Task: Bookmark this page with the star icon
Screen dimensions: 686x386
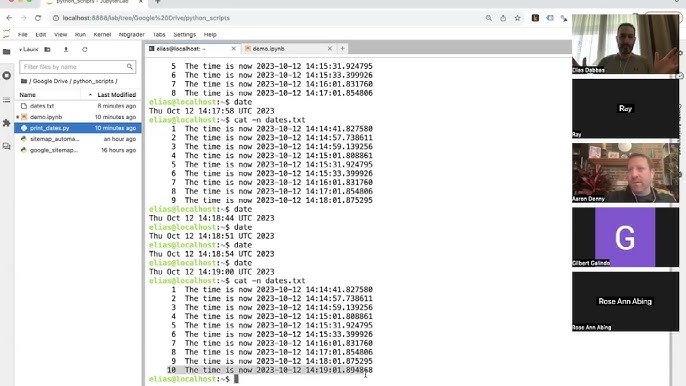Action: pos(518,18)
